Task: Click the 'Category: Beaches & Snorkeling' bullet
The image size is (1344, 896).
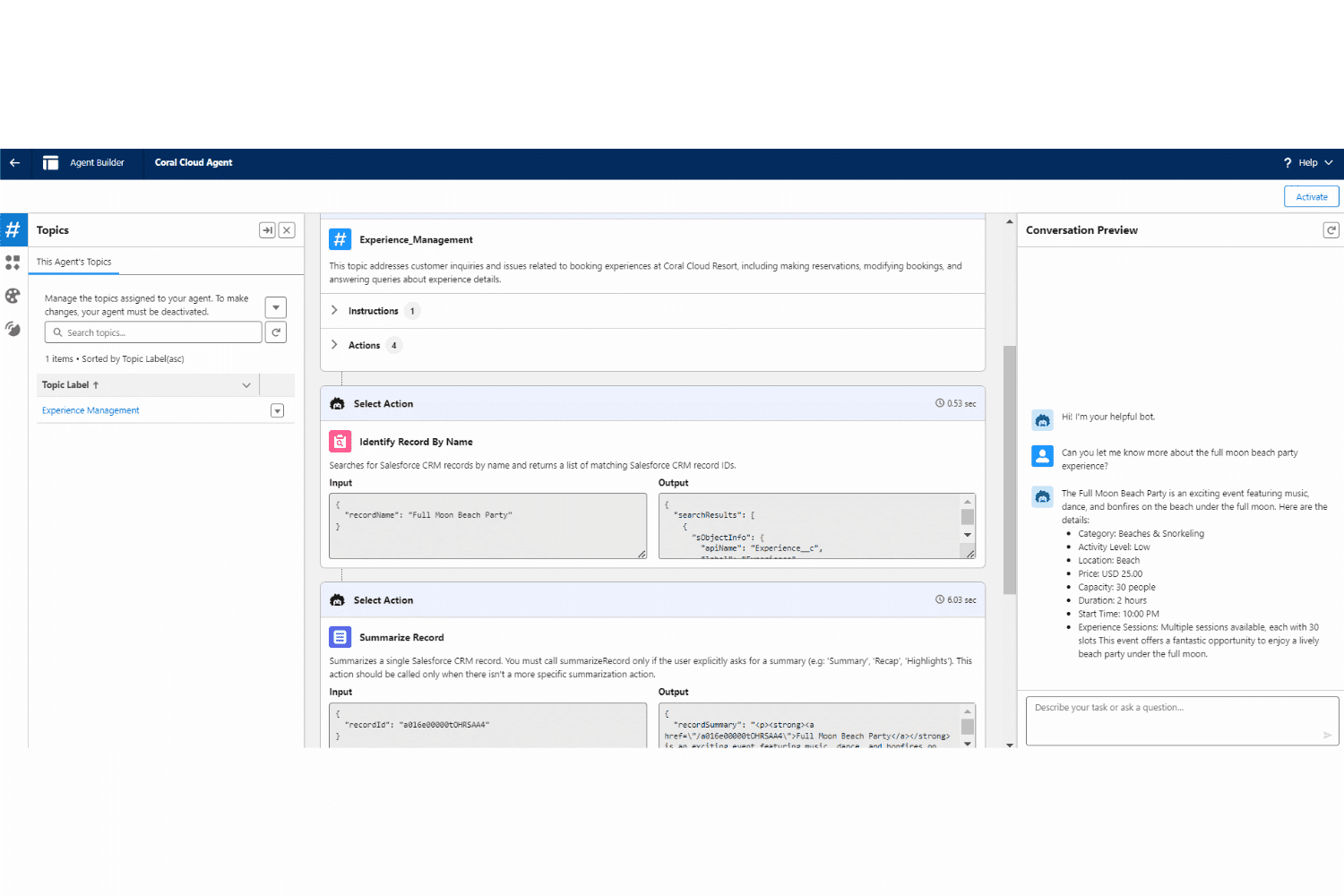Action: pos(1141,534)
